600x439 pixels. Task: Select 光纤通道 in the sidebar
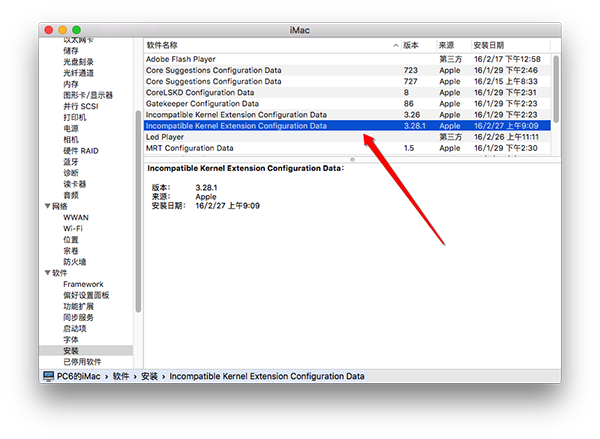78,73
